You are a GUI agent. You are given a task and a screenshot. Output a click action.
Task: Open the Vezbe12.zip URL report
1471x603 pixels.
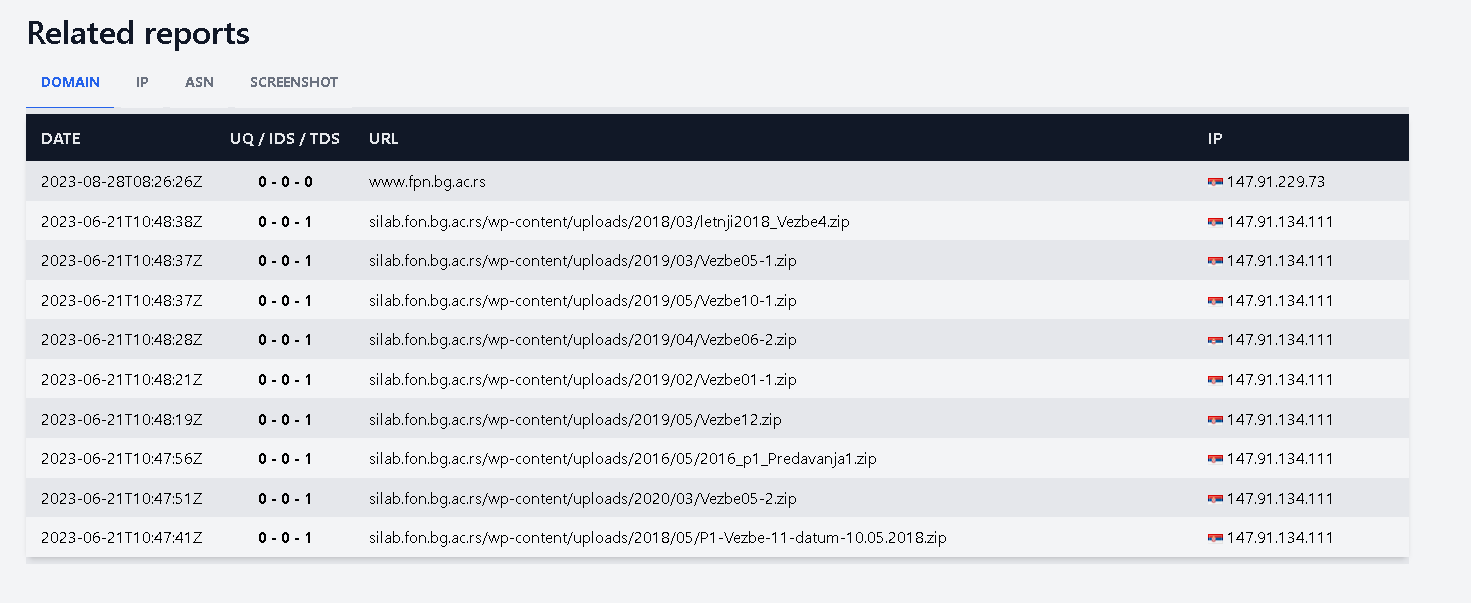[x=575, y=420]
